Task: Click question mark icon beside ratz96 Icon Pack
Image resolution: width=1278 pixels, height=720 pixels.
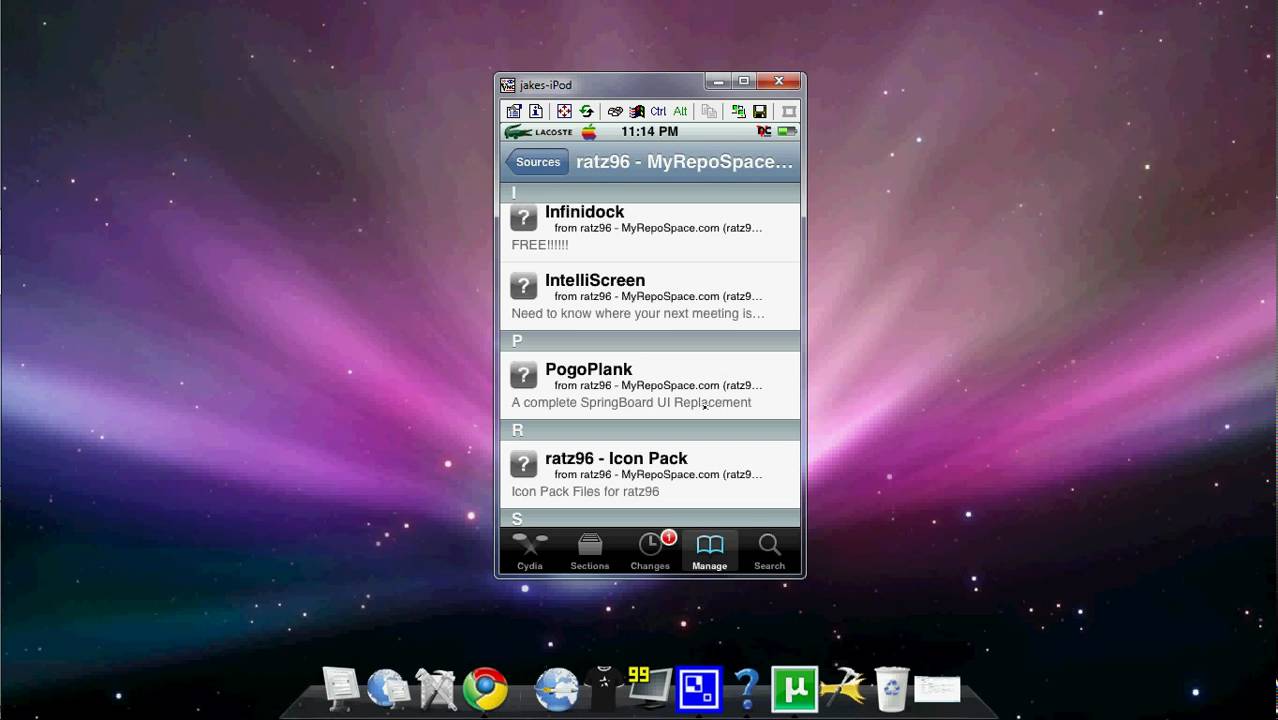Action: click(524, 464)
